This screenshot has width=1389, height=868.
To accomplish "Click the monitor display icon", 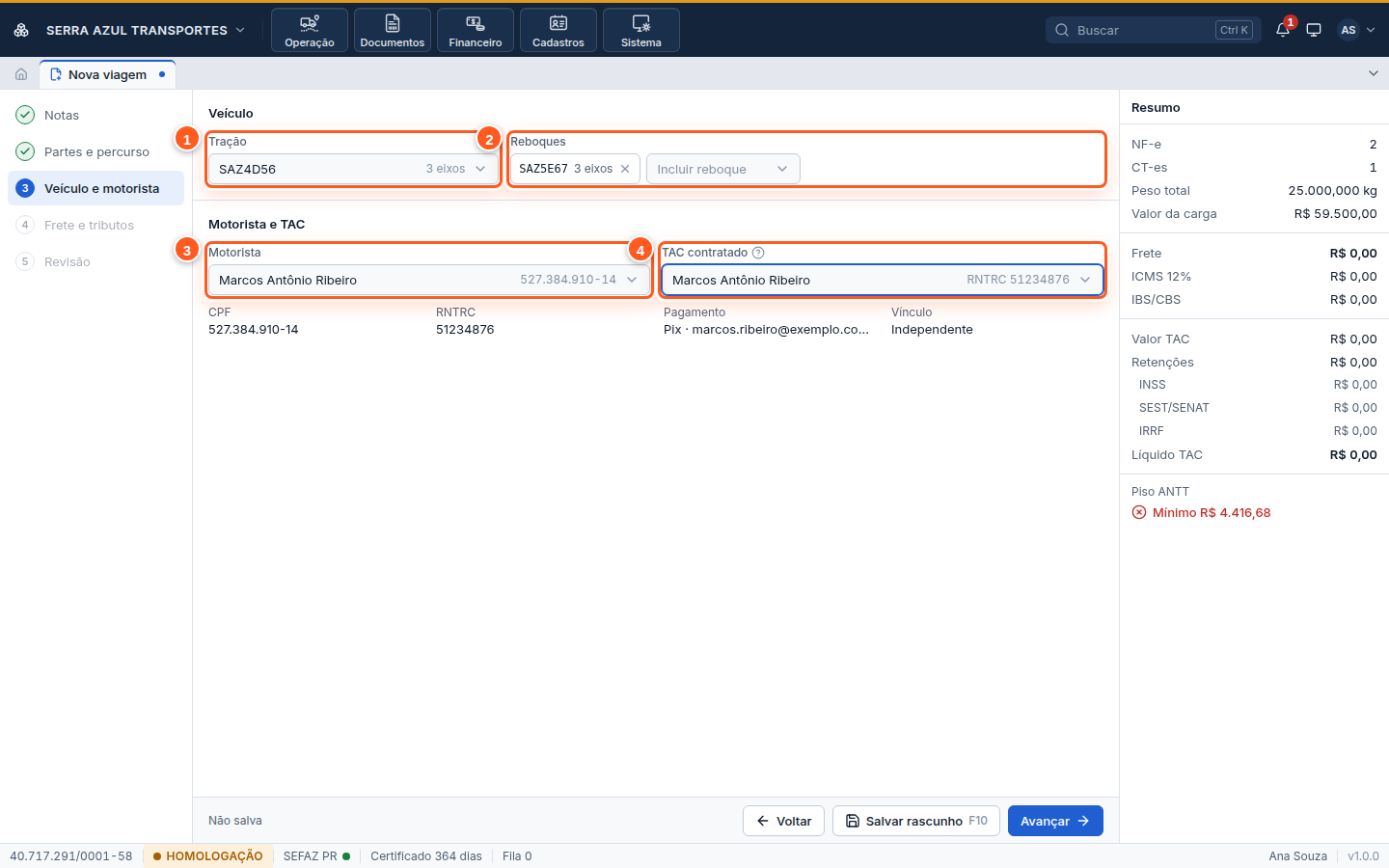I will click(1314, 30).
